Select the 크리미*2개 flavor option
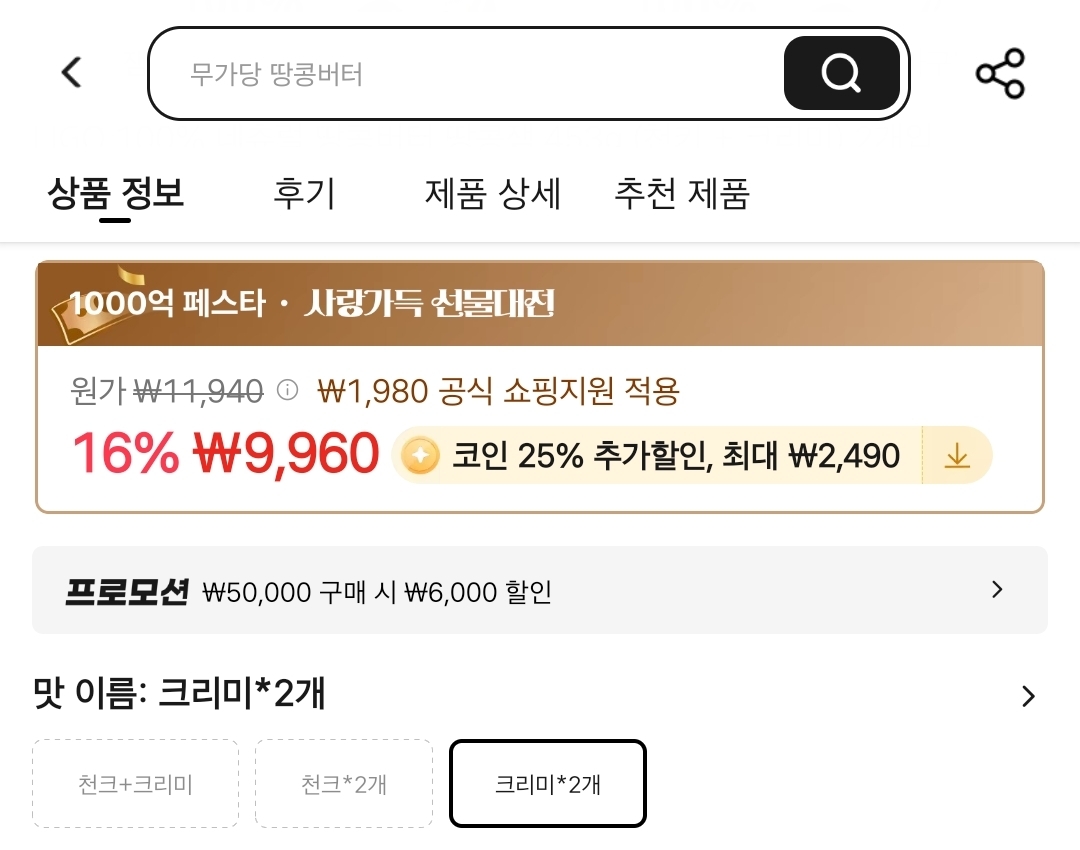Viewport: 1080px width, 850px height. pyautogui.click(x=548, y=784)
